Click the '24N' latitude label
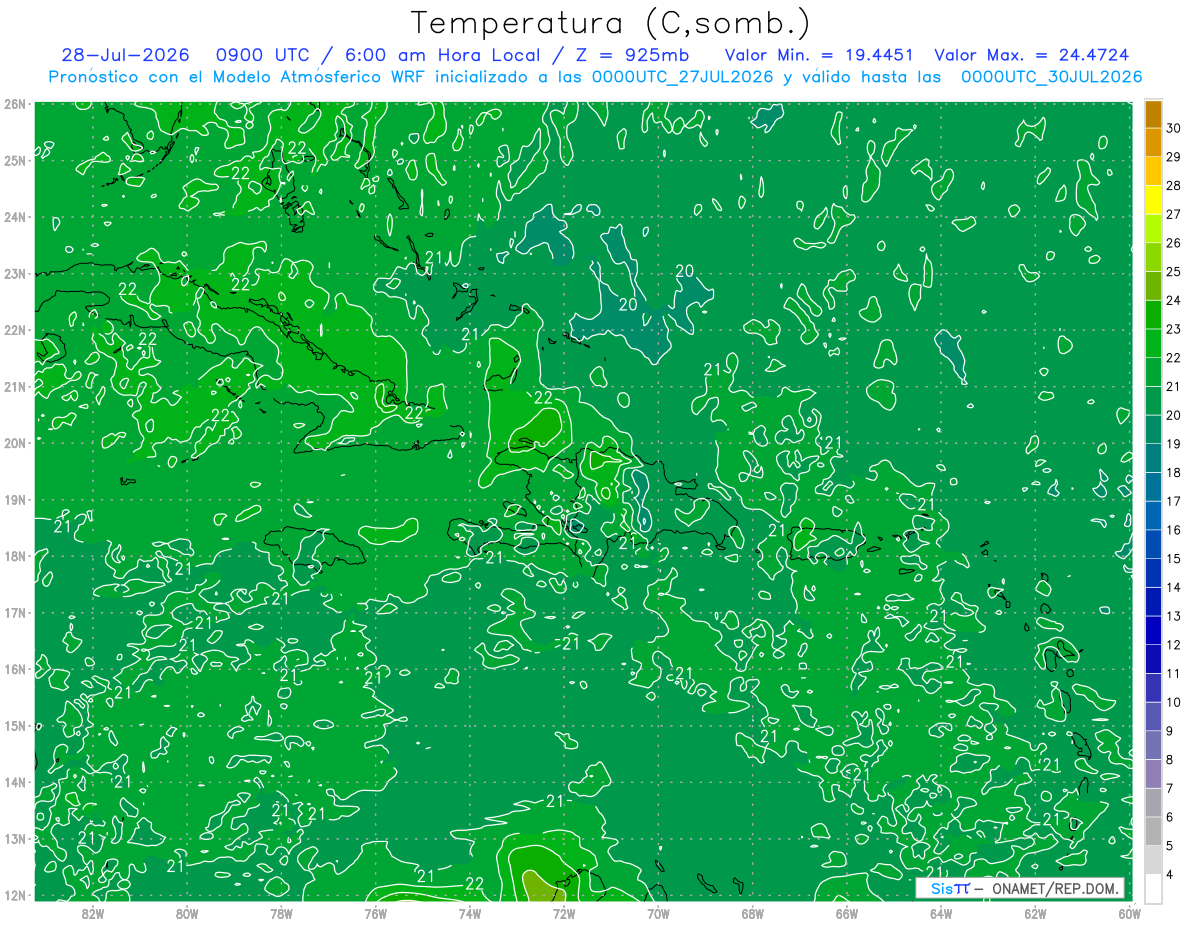This screenshot has height=927, width=1200. [x=15, y=217]
